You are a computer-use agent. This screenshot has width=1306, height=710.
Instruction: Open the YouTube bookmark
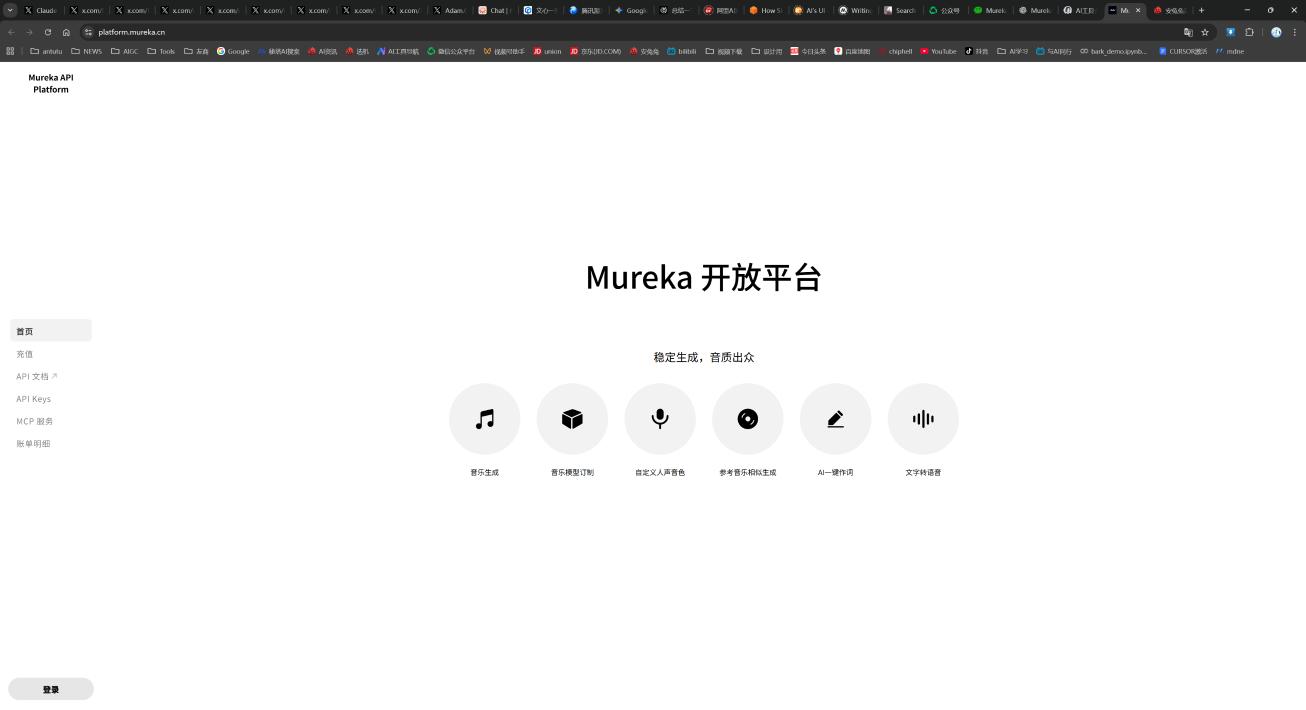coord(938,51)
